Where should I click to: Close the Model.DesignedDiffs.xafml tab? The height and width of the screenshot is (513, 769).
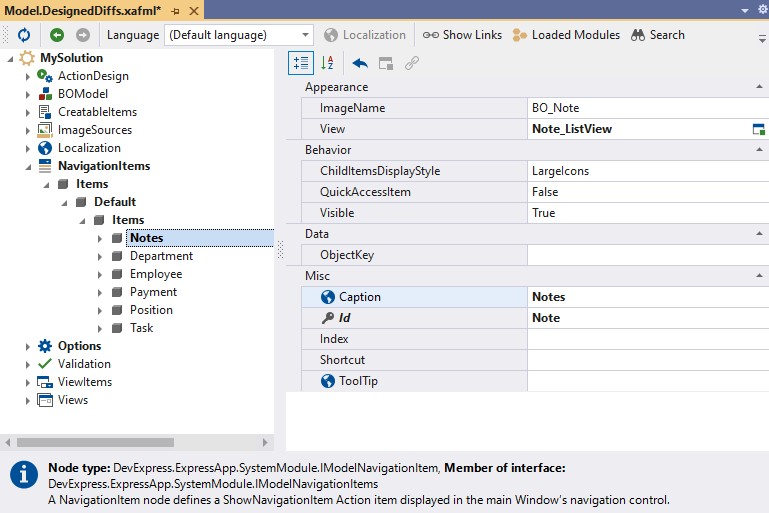click(194, 11)
